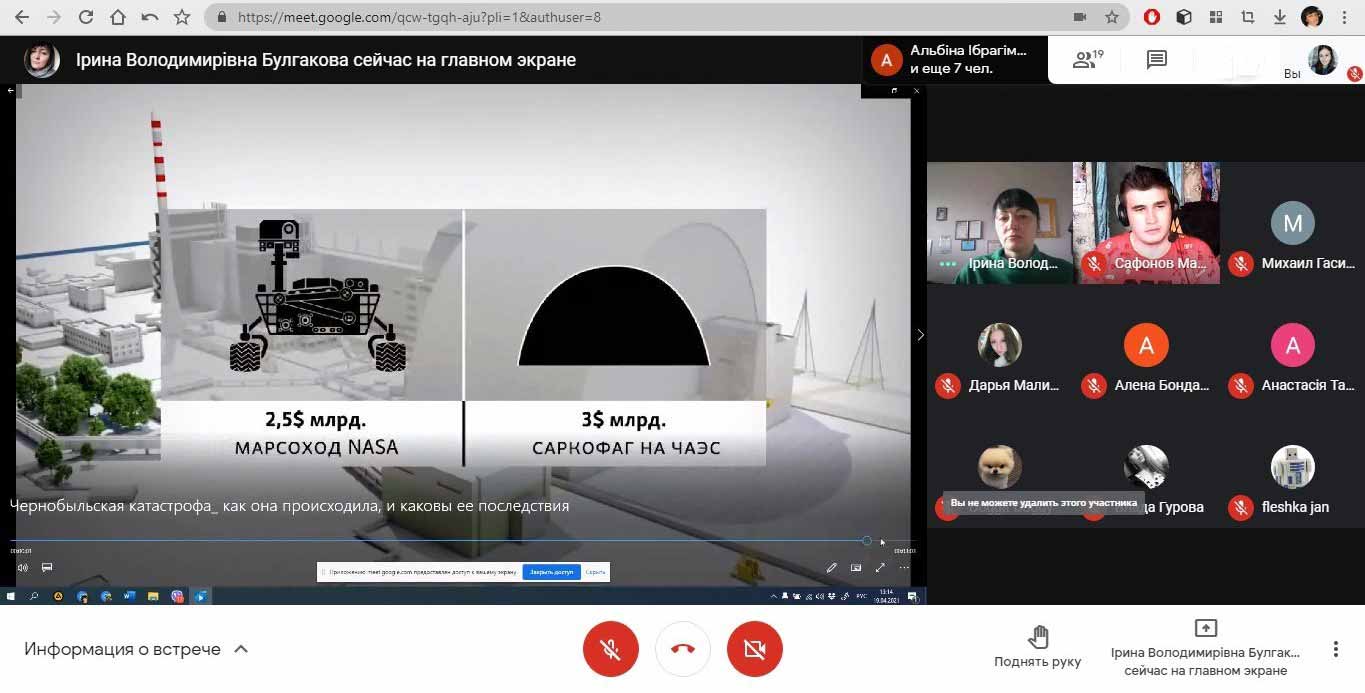The height and width of the screenshot is (693, 1365).
Task: Click muted mic badge of Алена Бонда...
Action: (1094, 385)
